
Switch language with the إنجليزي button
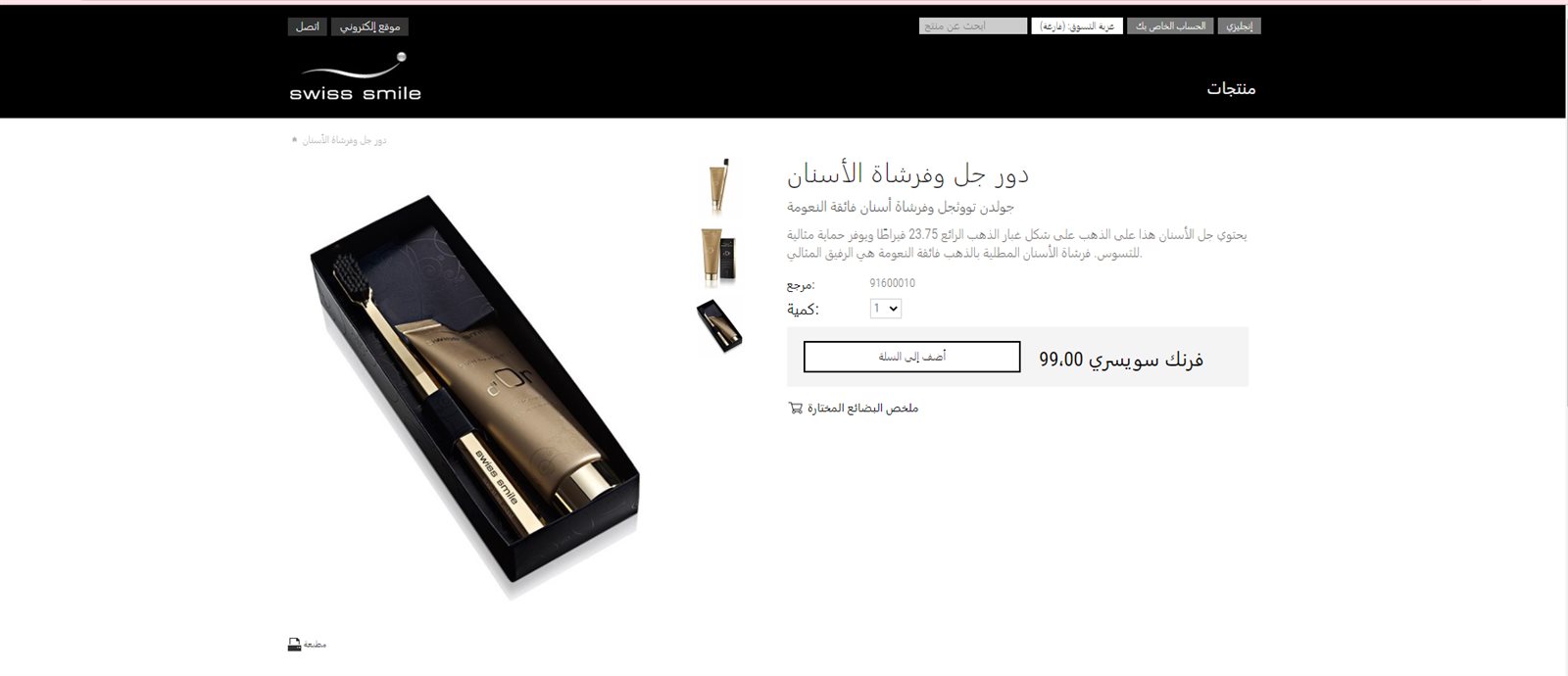[1240, 26]
